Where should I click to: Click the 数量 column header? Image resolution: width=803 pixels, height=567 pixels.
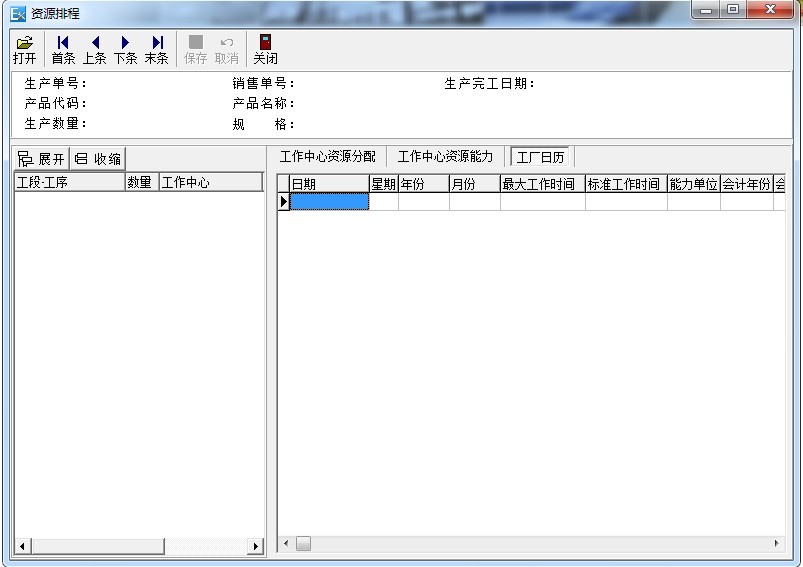click(142, 182)
